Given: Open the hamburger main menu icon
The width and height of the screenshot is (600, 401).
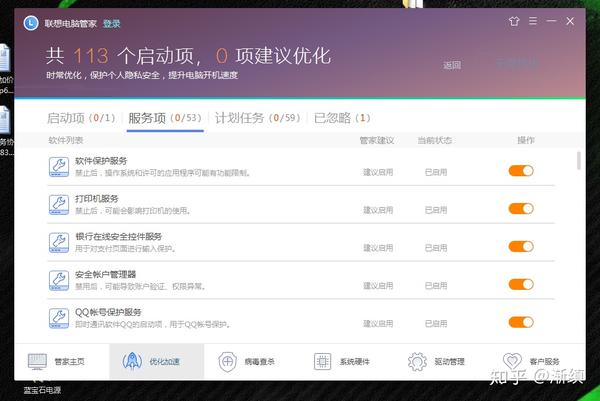Looking at the screenshot, I should point(533,21).
